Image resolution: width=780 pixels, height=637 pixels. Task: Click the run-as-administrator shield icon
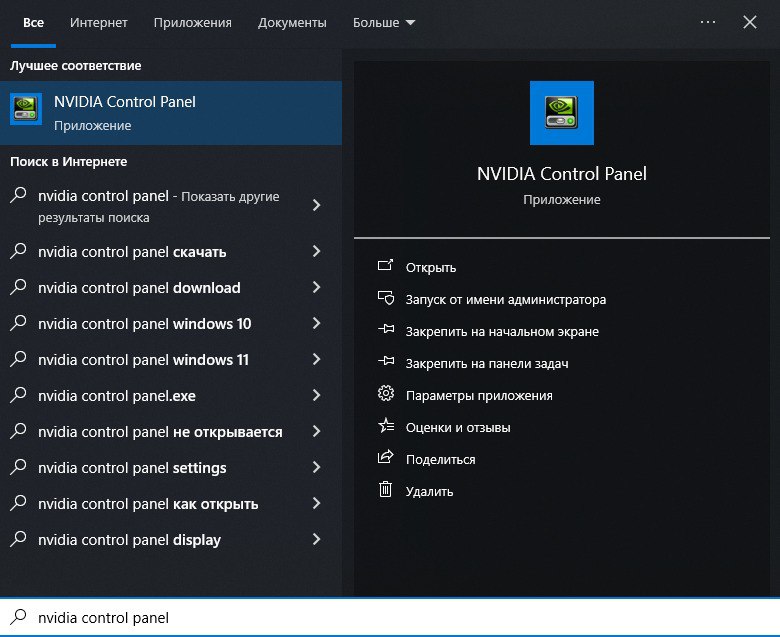click(386, 298)
